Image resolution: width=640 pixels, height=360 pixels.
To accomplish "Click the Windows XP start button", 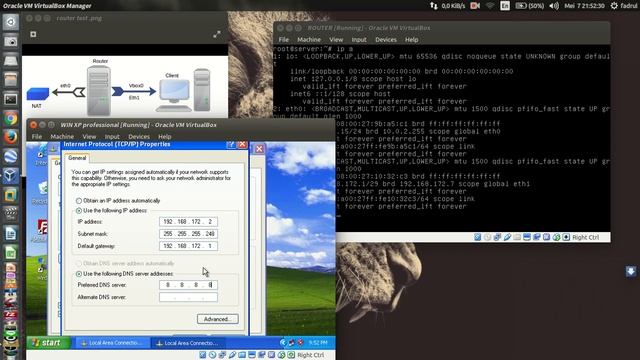I will [48, 343].
